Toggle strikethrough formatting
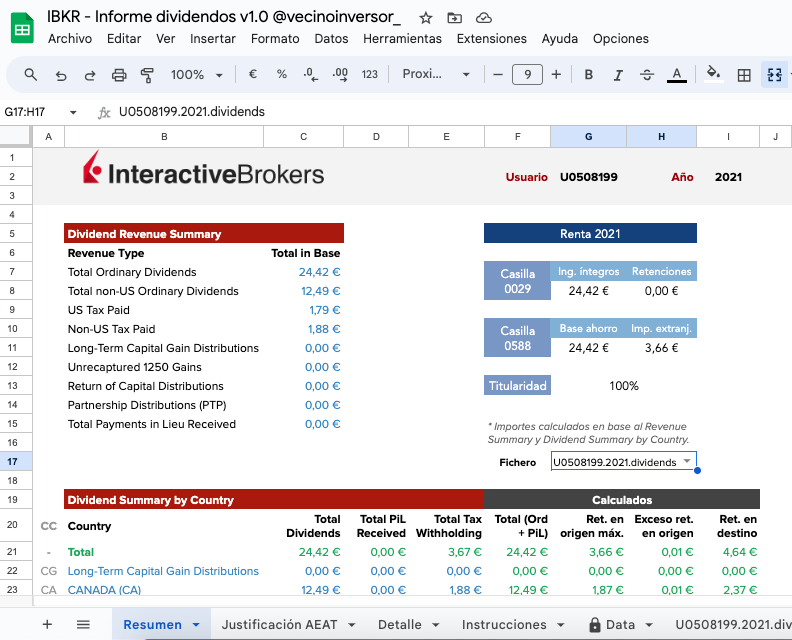This screenshot has width=792, height=640. [647, 75]
